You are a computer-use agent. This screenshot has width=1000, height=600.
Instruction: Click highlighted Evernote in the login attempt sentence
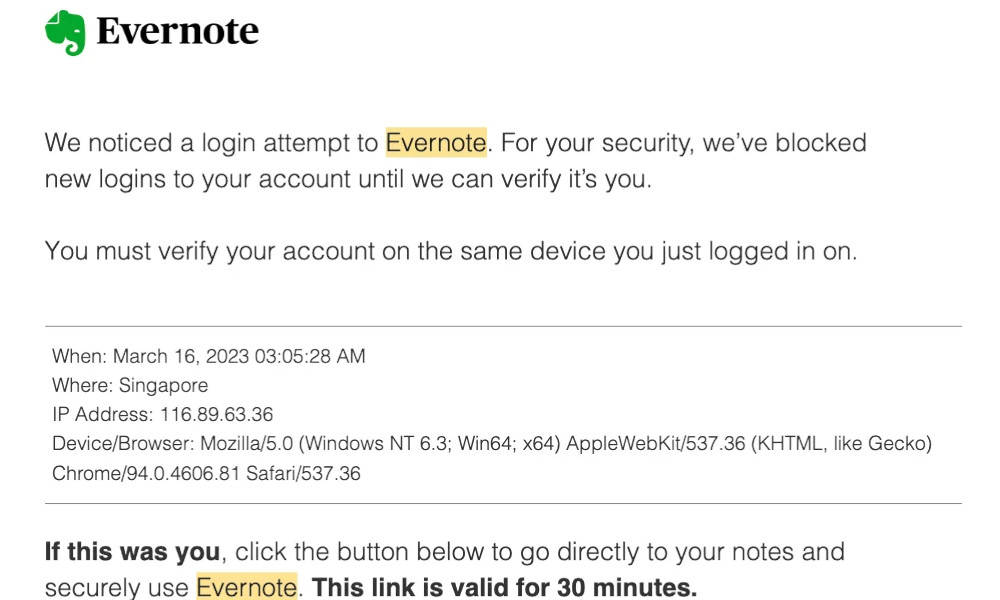point(436,143)
